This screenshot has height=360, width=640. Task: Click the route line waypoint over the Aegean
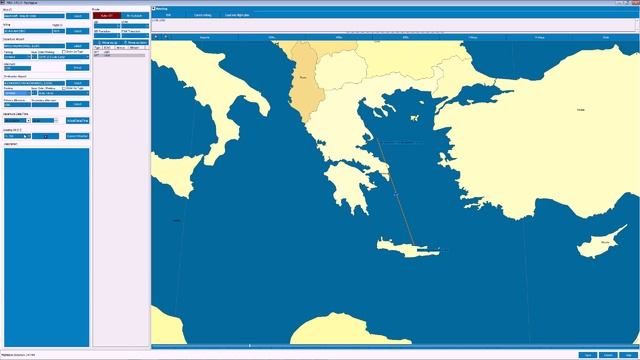(x=396, y=195)
